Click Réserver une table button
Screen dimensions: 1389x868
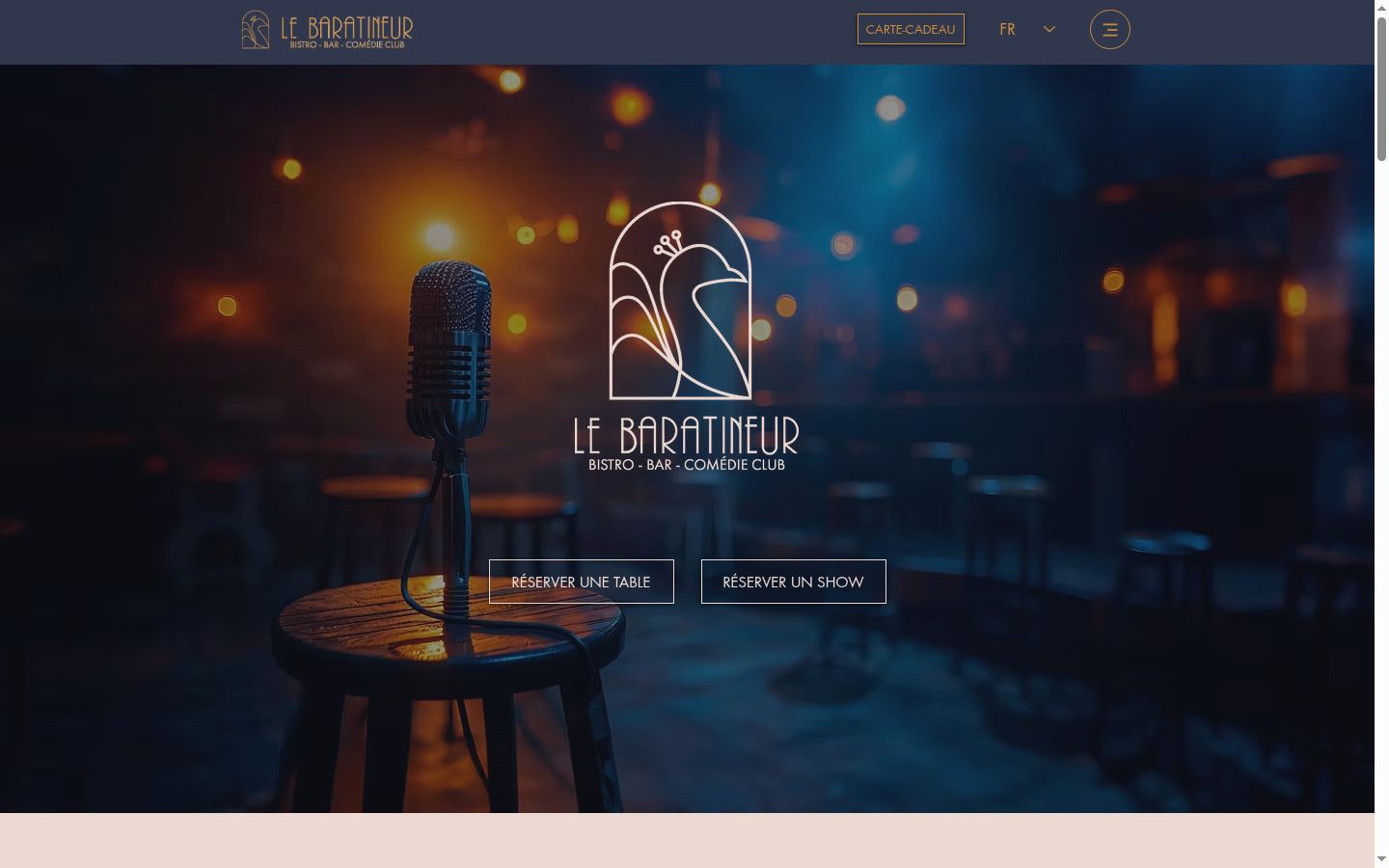coord(582,582)
